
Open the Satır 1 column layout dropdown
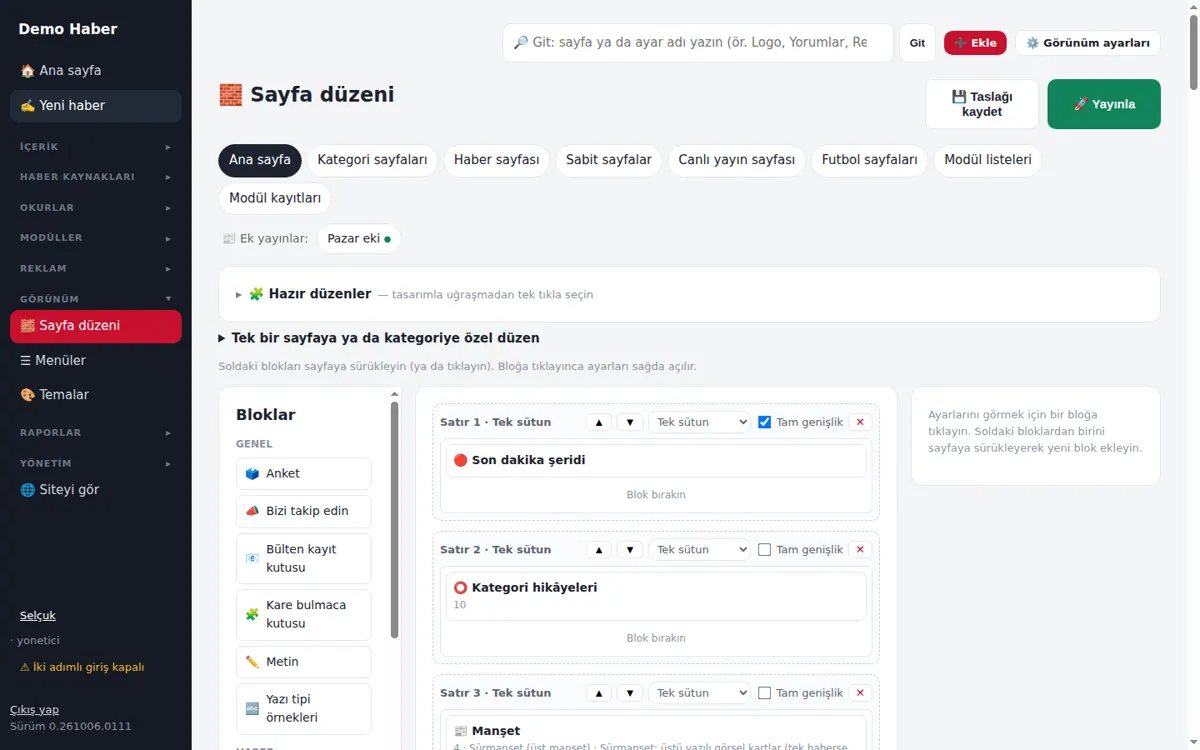699,422
